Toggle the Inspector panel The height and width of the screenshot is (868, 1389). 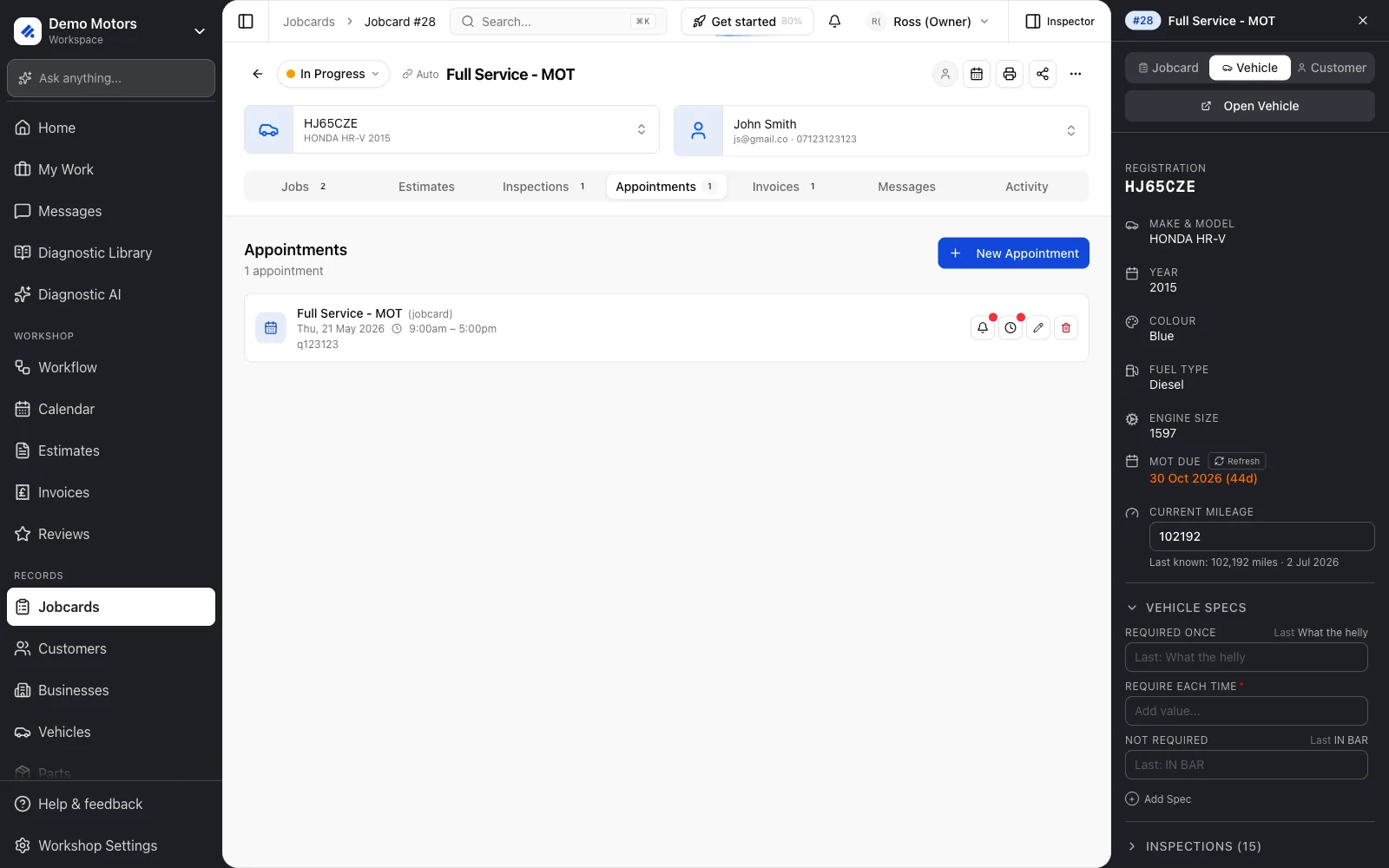[1060, 21]
